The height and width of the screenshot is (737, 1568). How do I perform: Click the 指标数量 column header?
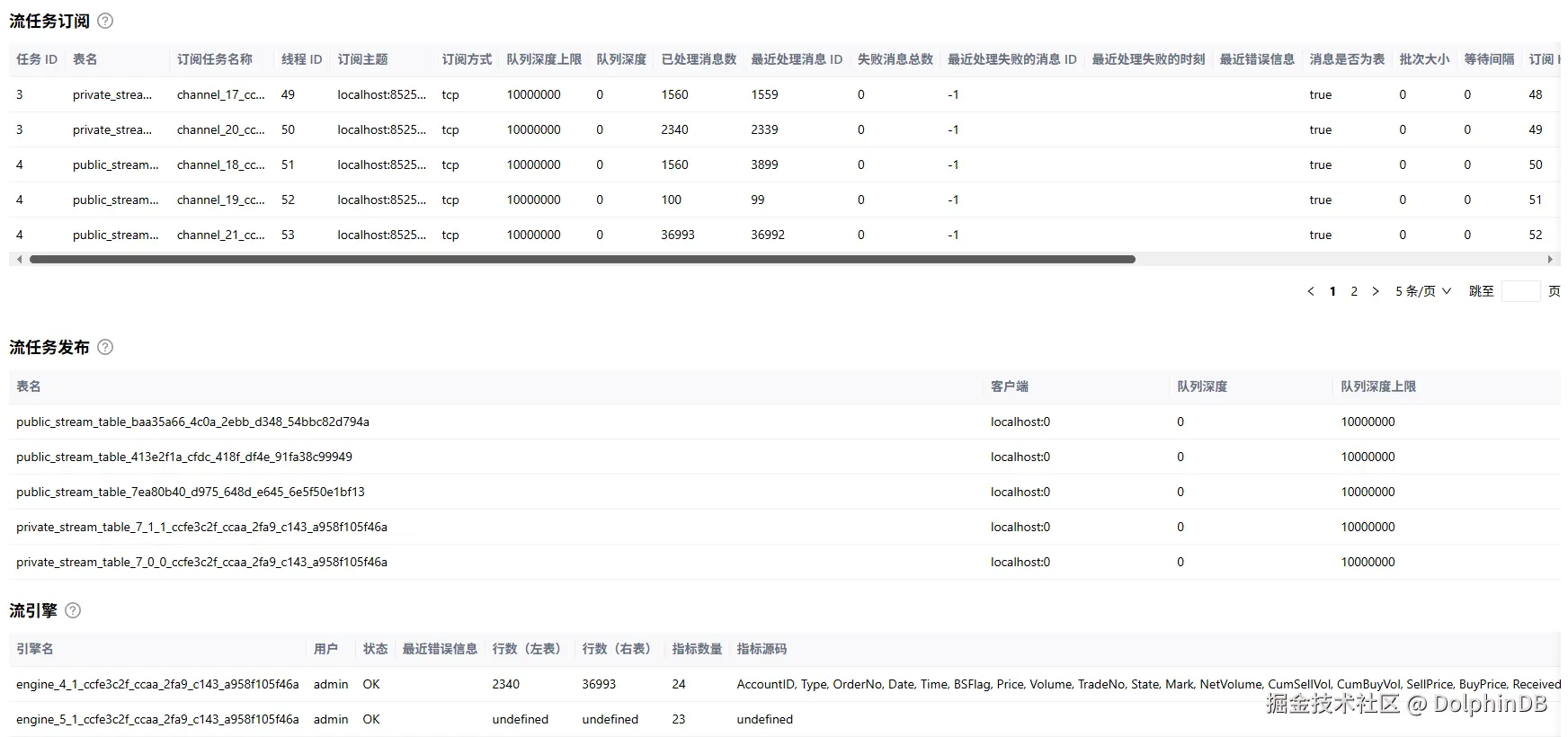698,649
